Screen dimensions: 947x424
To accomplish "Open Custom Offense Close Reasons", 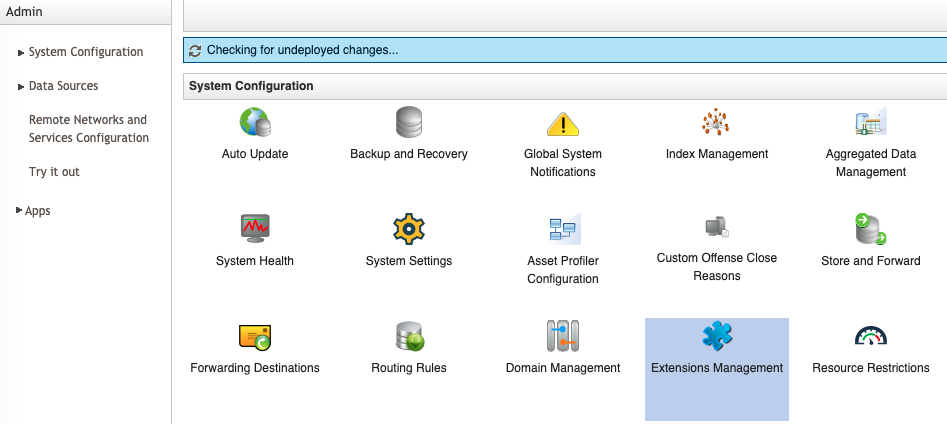I will 716,228.
